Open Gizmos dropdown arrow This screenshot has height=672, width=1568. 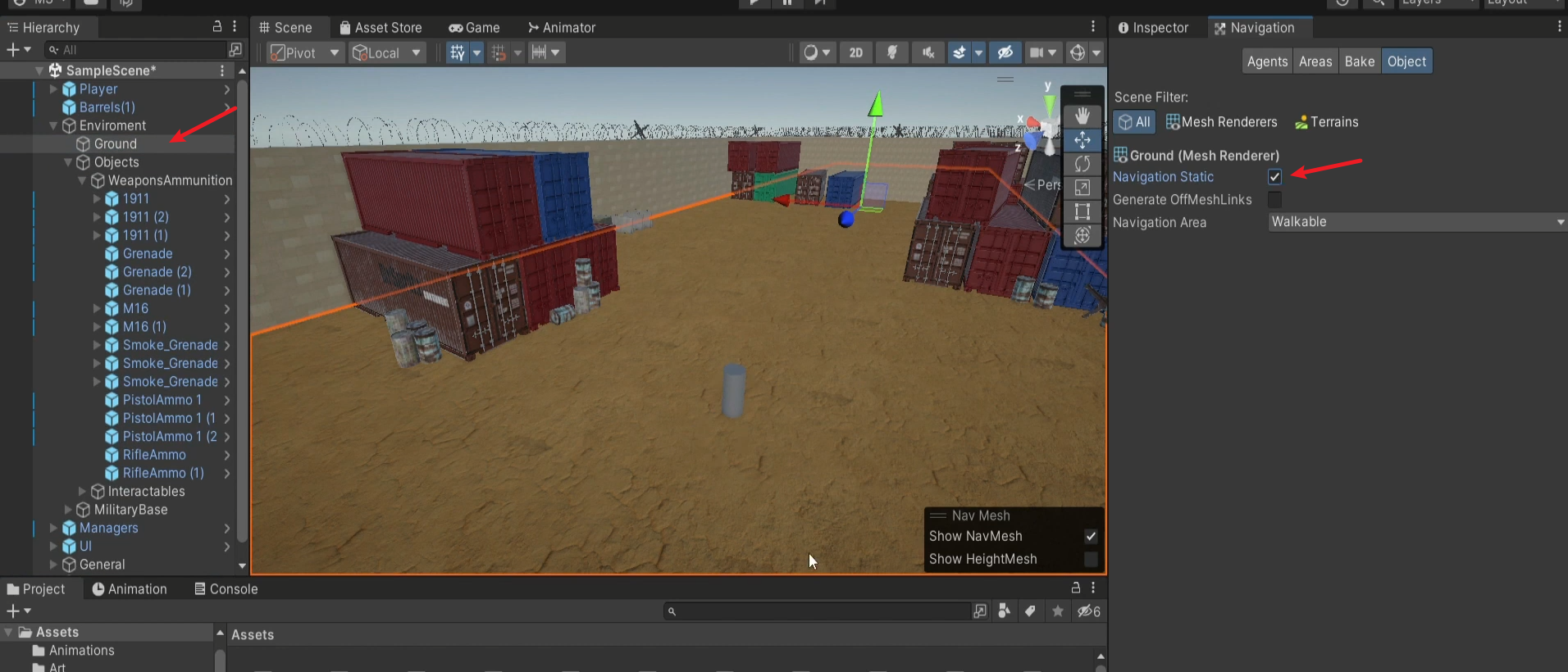(x=1096, y=52)
